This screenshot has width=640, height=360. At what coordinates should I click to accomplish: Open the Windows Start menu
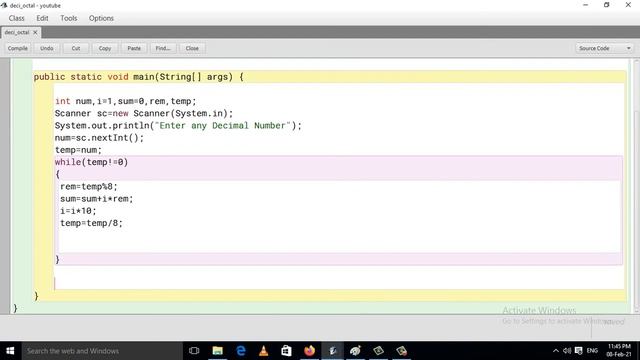coord(10,351)
